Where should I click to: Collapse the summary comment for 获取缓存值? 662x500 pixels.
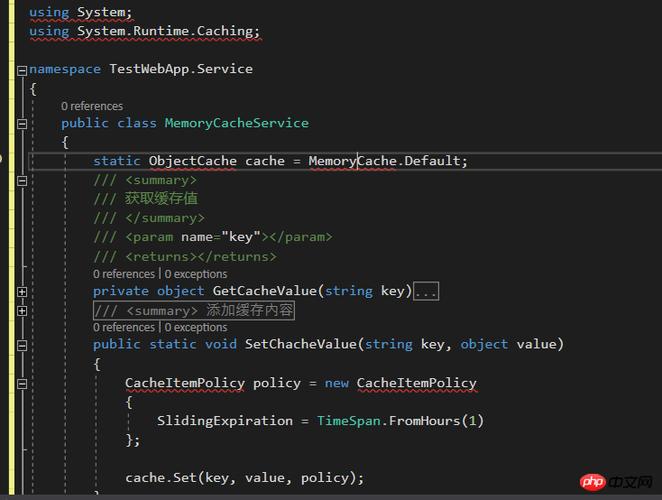pos(22,181)
